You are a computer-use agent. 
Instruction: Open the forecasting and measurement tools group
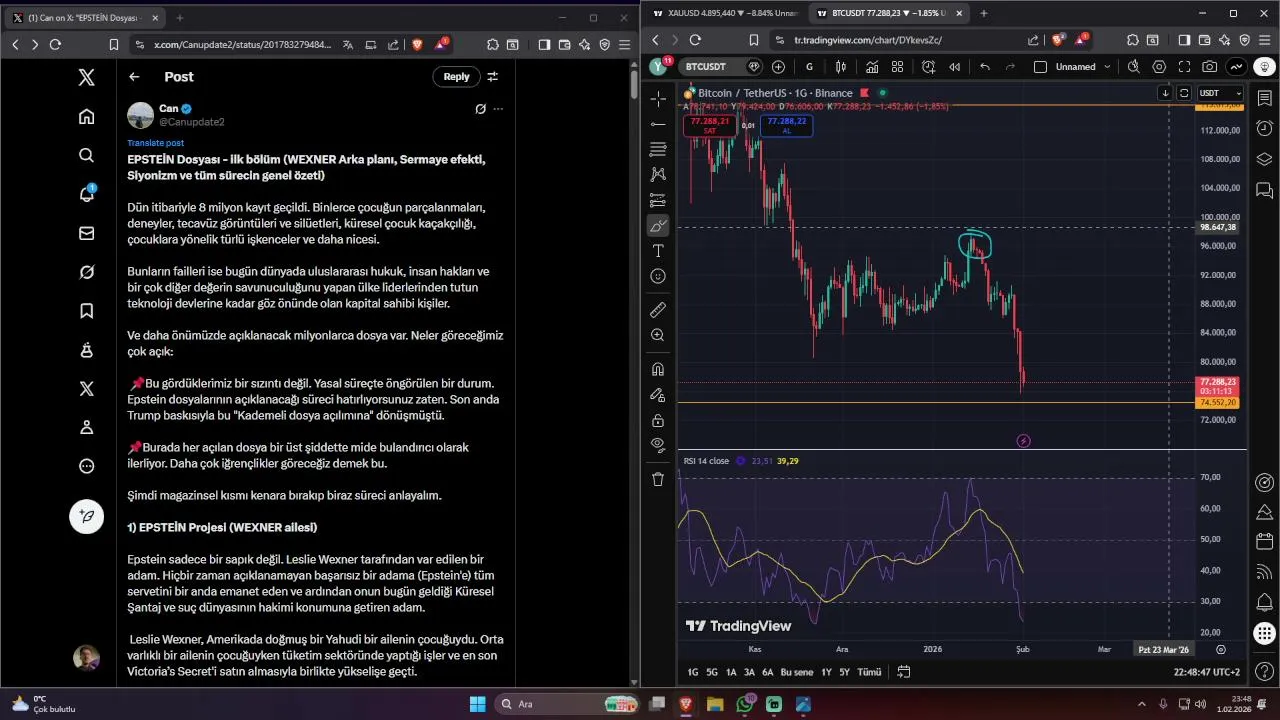tap(658, 200)
